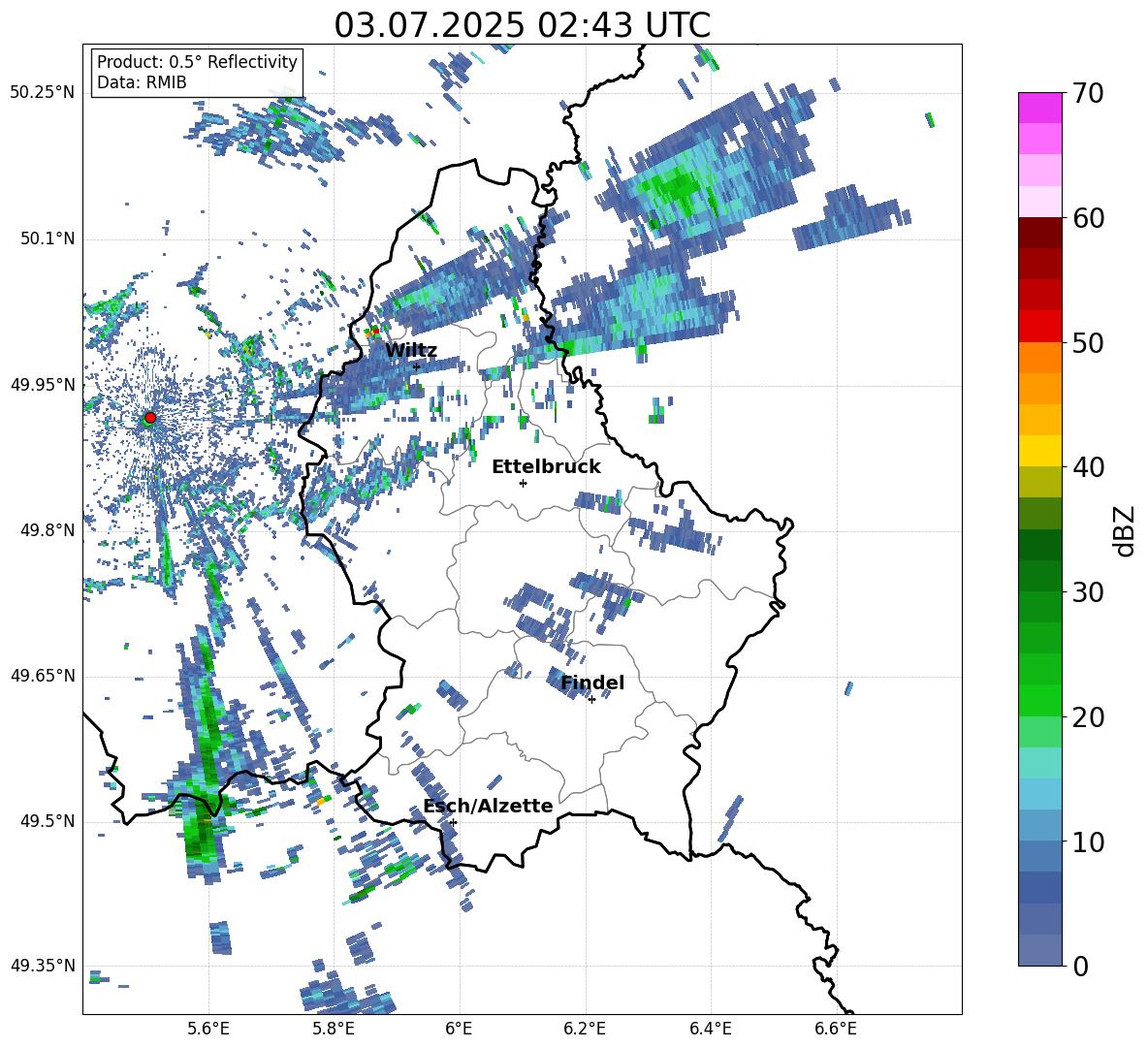The image size is (1148, 1048).
Task: Click the red radar site marker
Action: pyautogui.click(x=149, y=417)
